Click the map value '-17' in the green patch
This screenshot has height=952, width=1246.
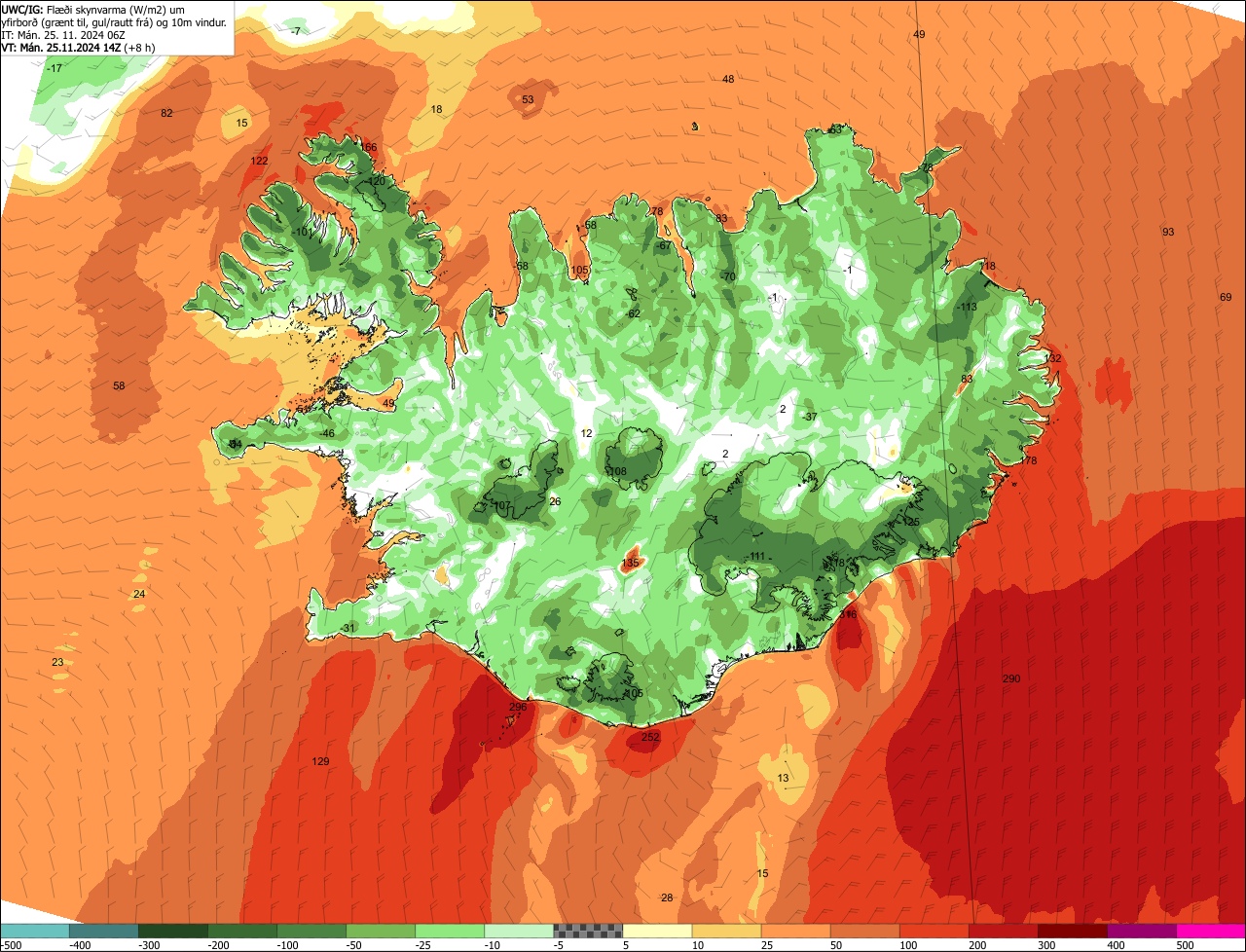click(x=55, y=68)
